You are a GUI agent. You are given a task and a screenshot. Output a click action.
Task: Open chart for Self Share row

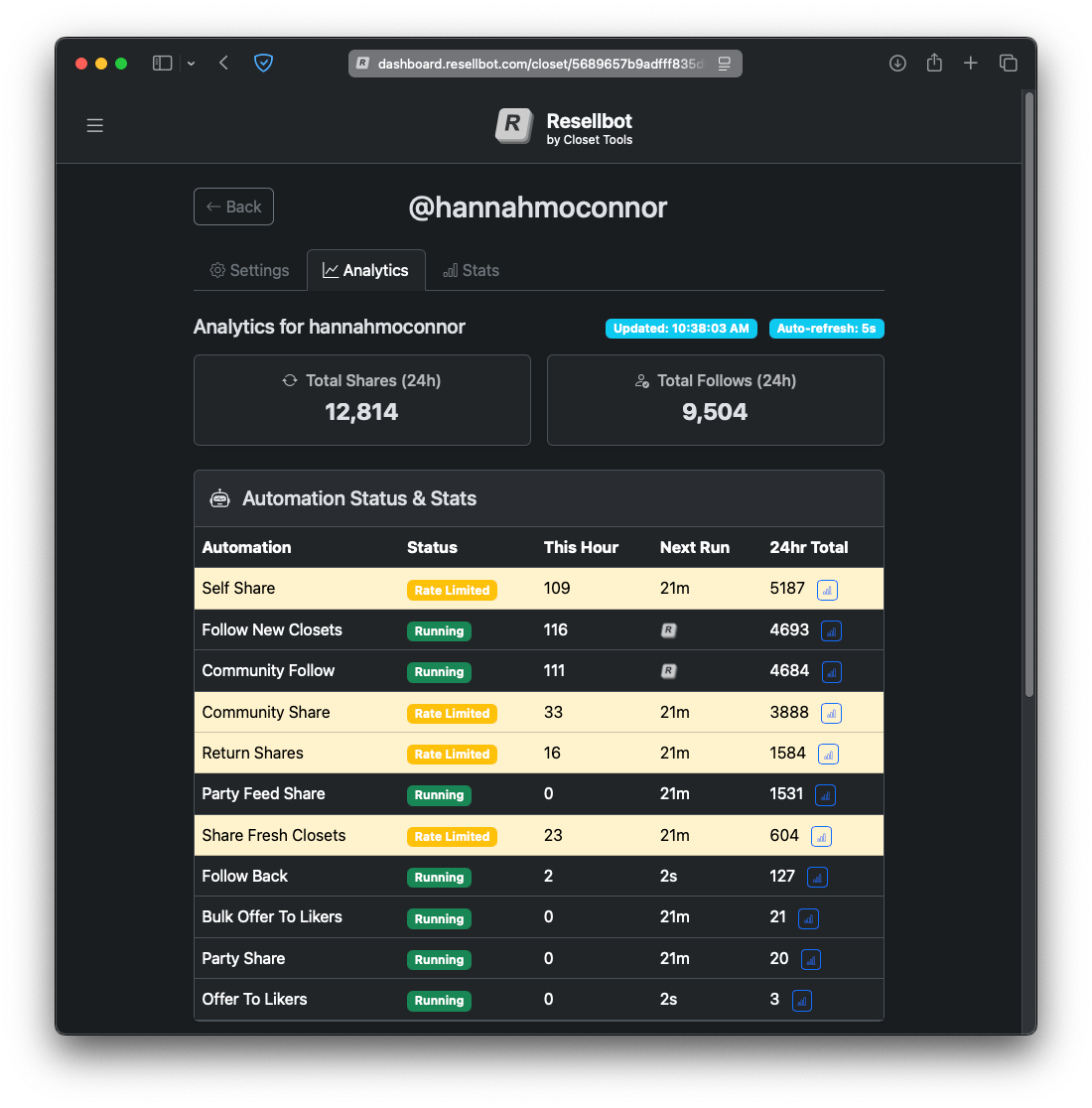[x=827, y=590]
